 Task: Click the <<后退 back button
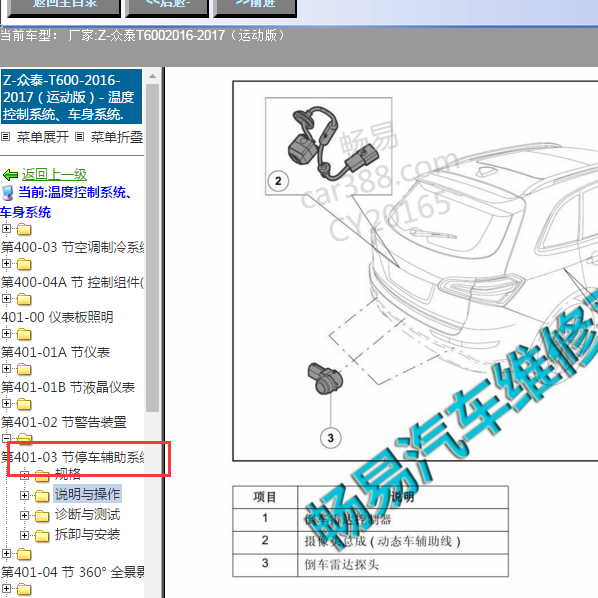coord(167,7)
